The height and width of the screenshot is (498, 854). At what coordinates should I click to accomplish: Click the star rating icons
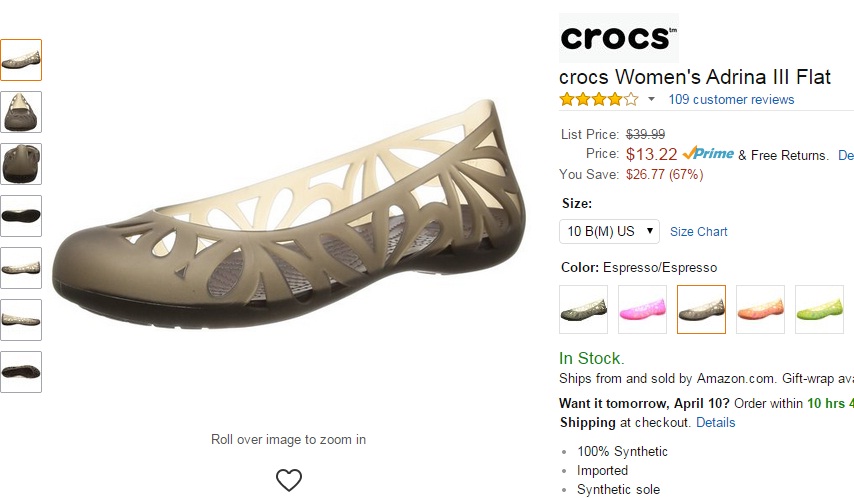pyautogui.click(x=598, y=99)
